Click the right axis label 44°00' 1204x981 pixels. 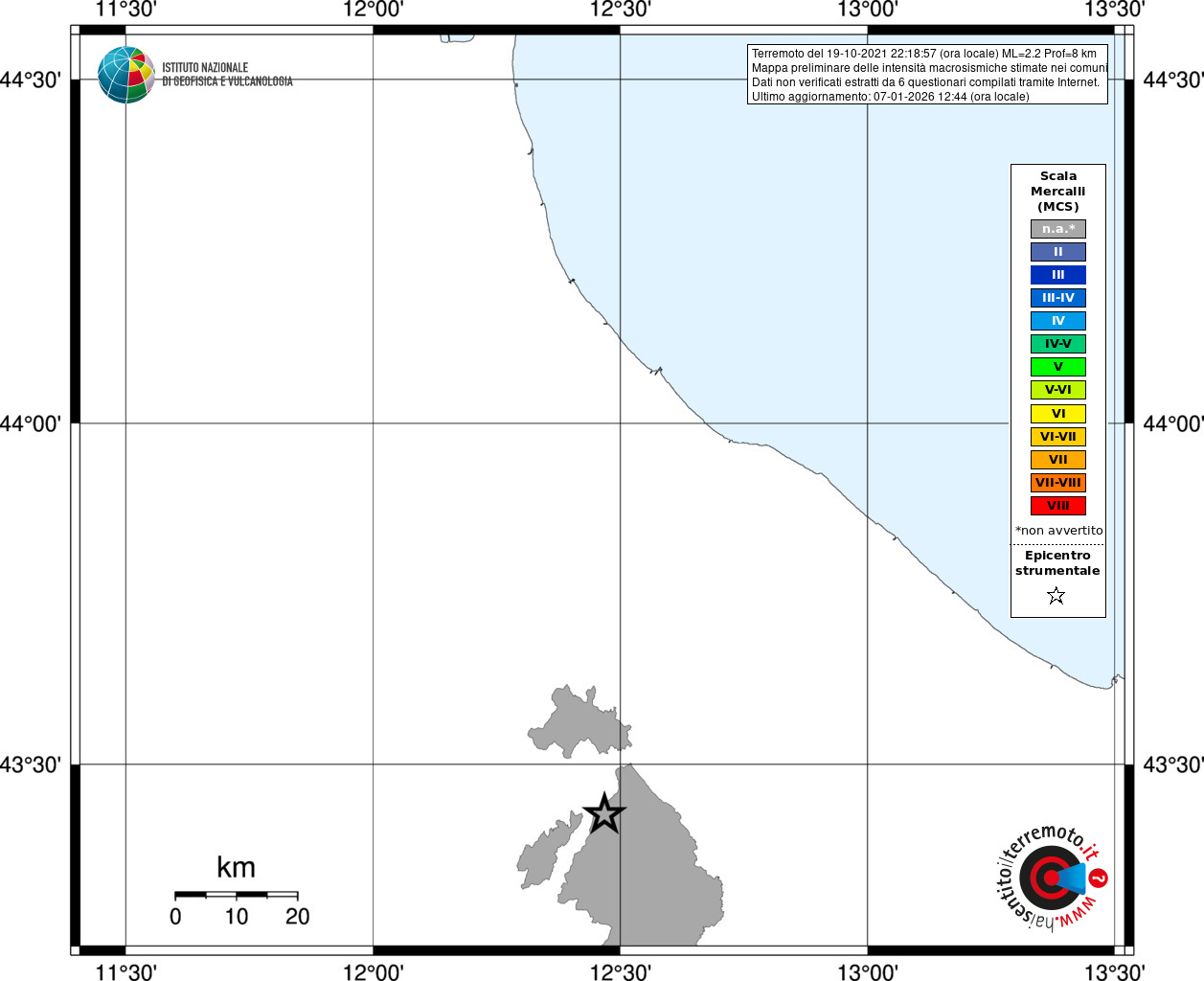[x=1172, y=423]
